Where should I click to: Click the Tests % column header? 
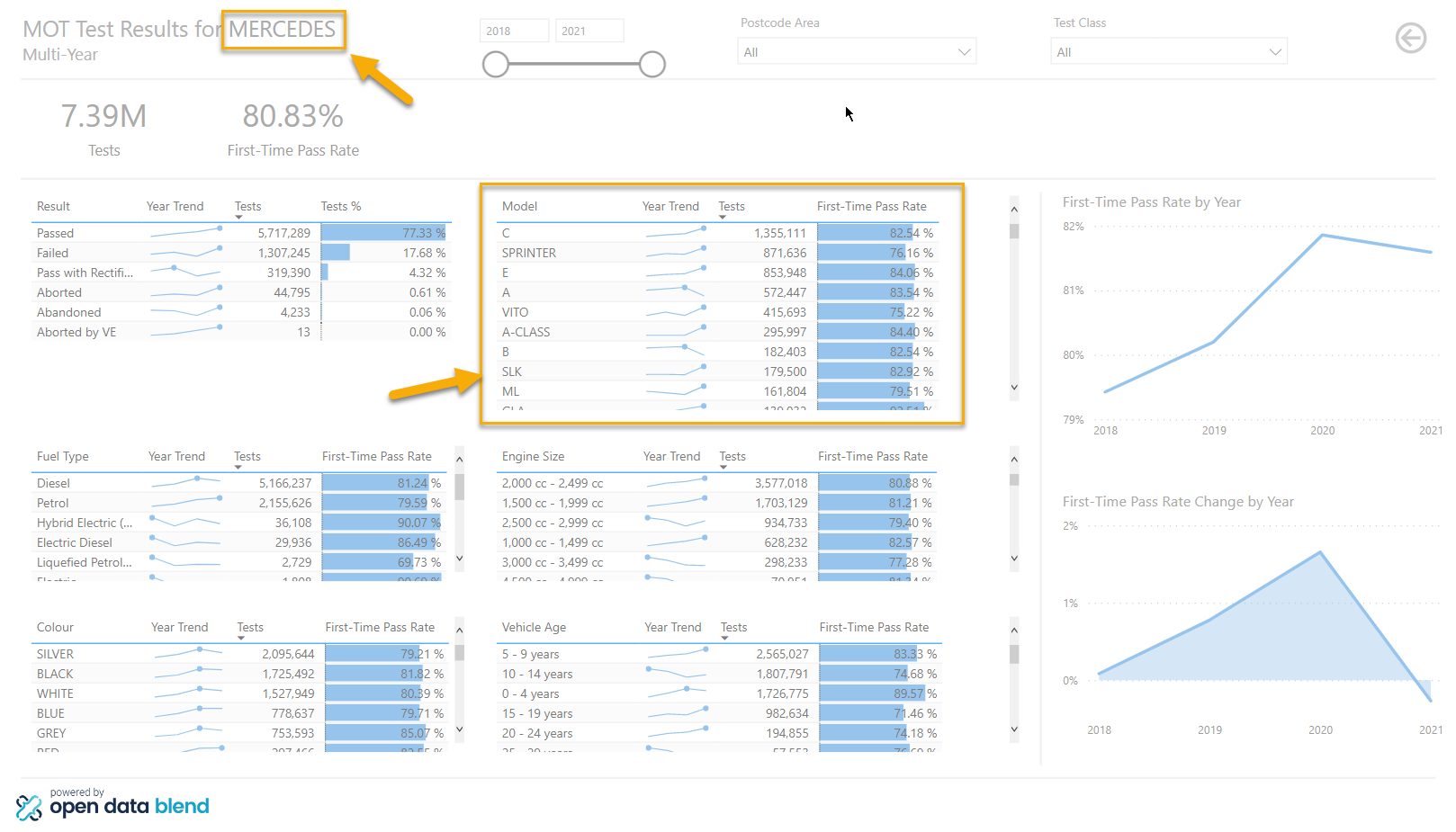pos(341,206)
